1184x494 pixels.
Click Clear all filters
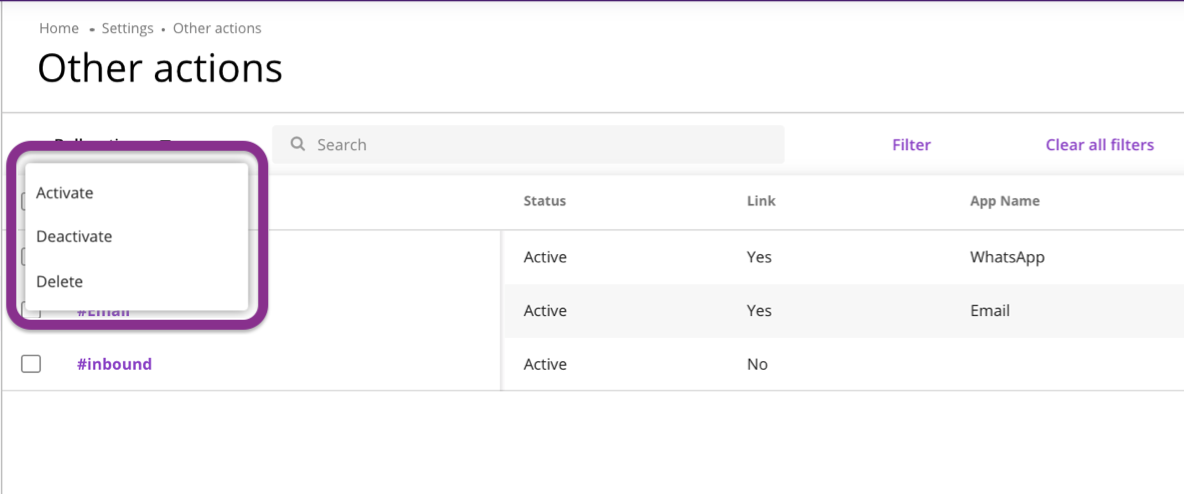pos(1099,145)
